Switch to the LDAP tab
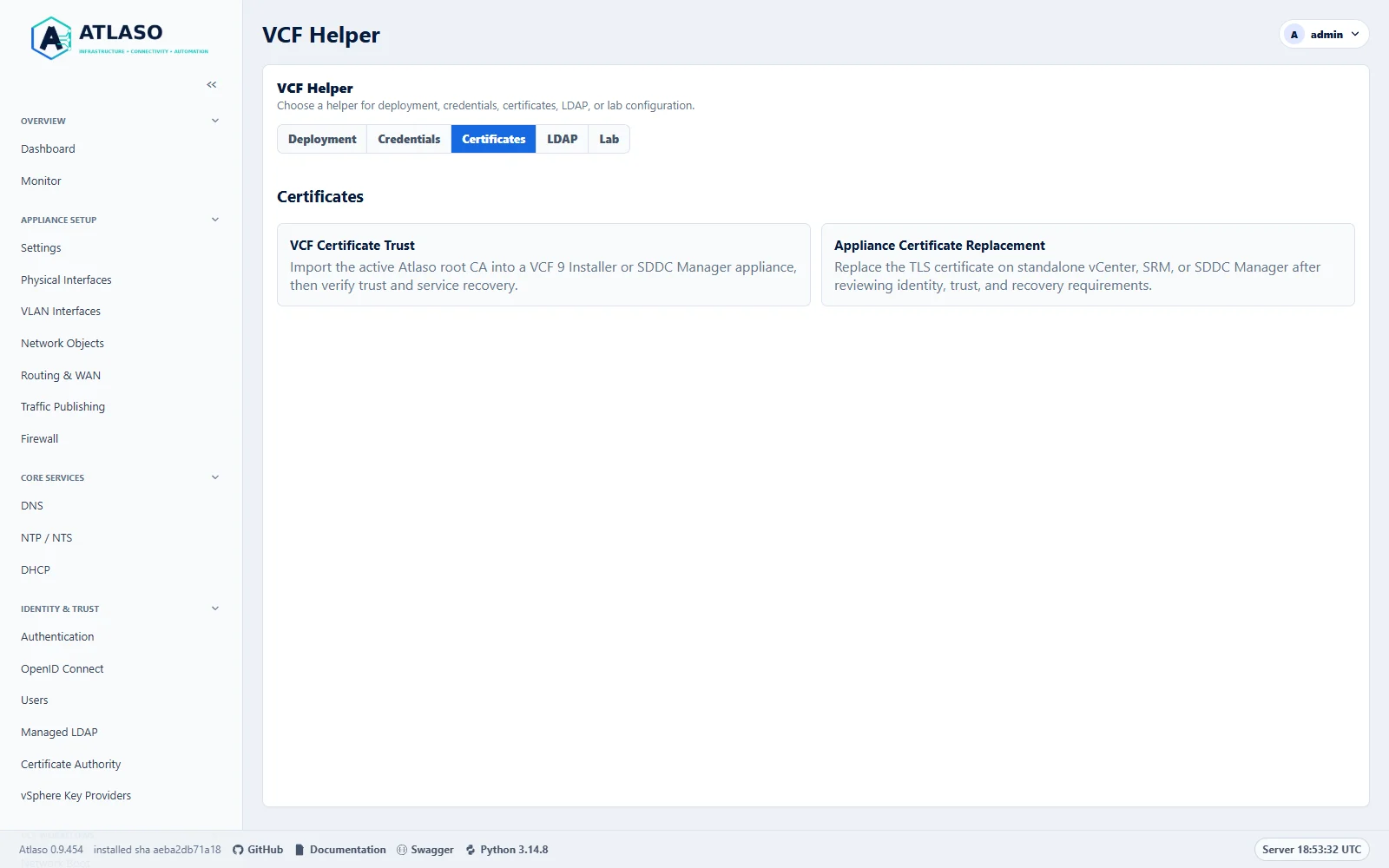The image size is (1389, 868). 563,139
